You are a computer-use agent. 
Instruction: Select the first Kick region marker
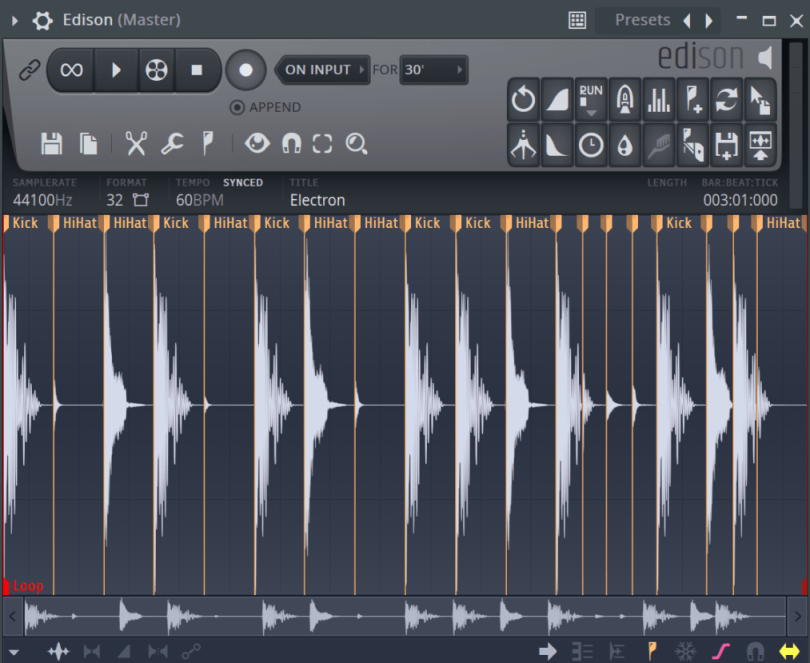coord(21,223)
